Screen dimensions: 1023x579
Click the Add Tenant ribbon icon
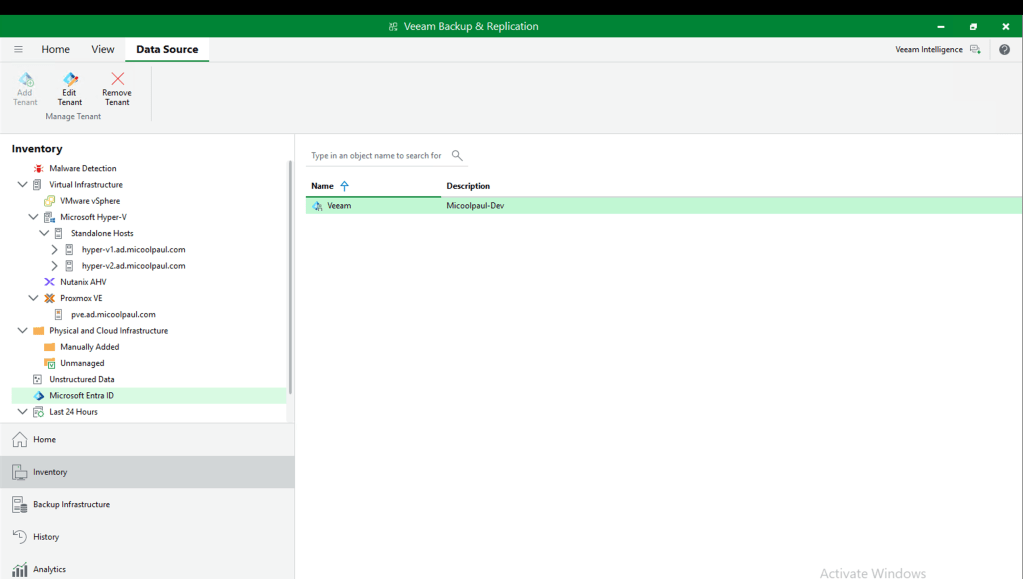click(x=25, y=80)
